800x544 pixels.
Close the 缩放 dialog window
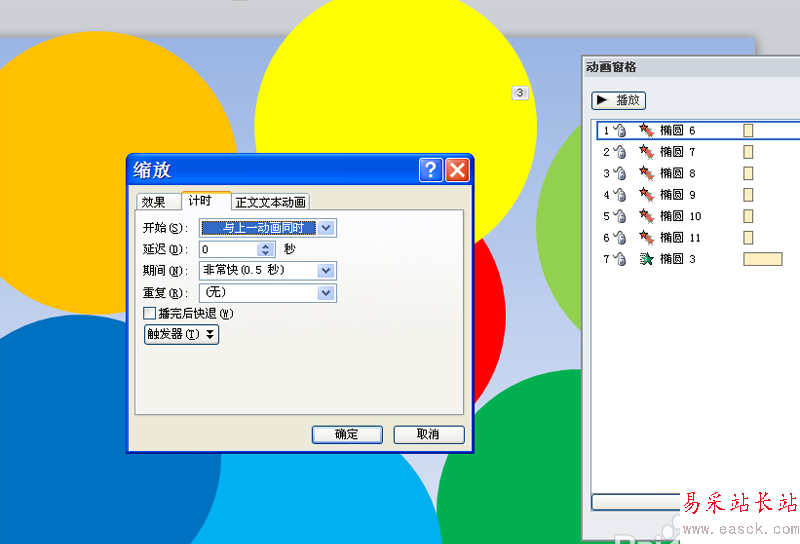[x=457, y=170]
